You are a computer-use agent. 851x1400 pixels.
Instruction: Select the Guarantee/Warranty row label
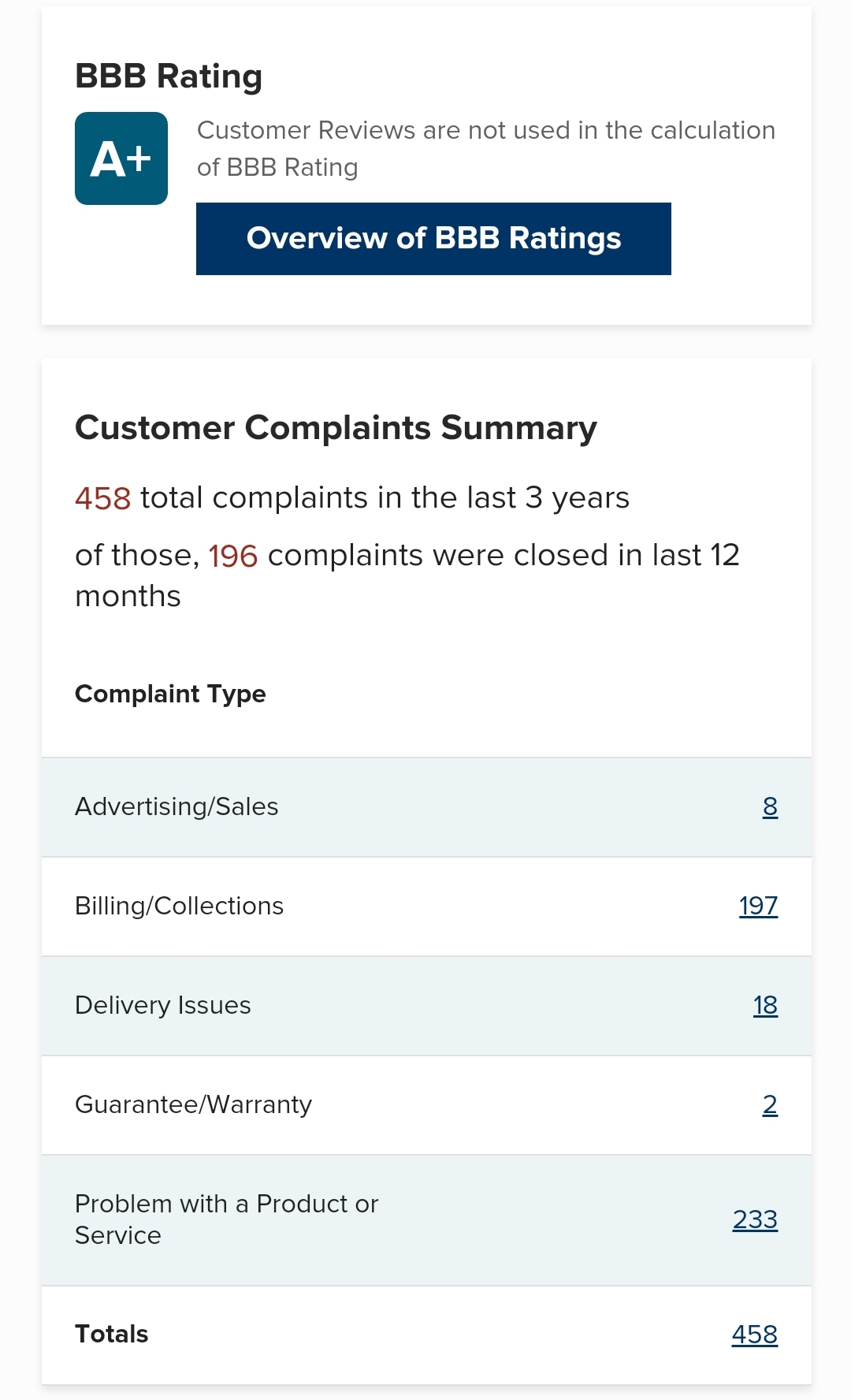(x=193, y=1104)
